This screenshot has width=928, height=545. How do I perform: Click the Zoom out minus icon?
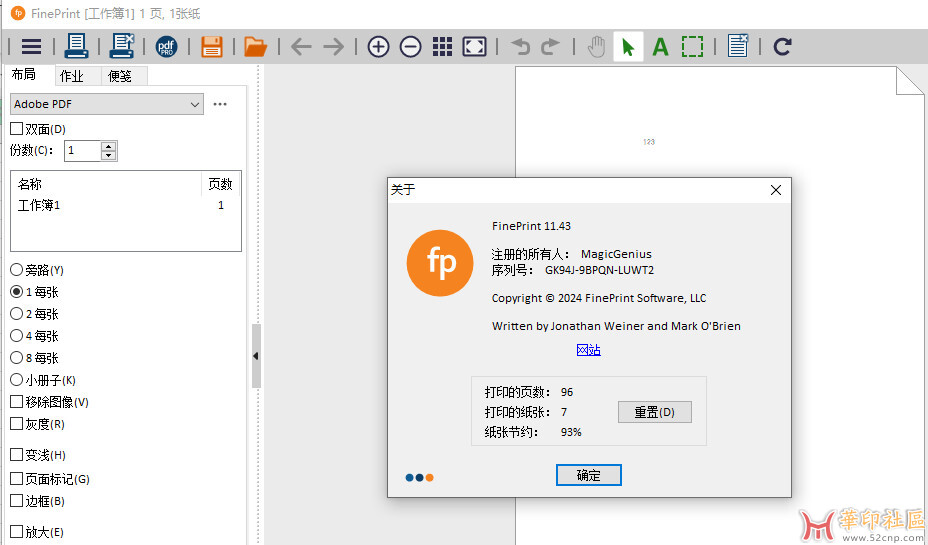point(410,47)
